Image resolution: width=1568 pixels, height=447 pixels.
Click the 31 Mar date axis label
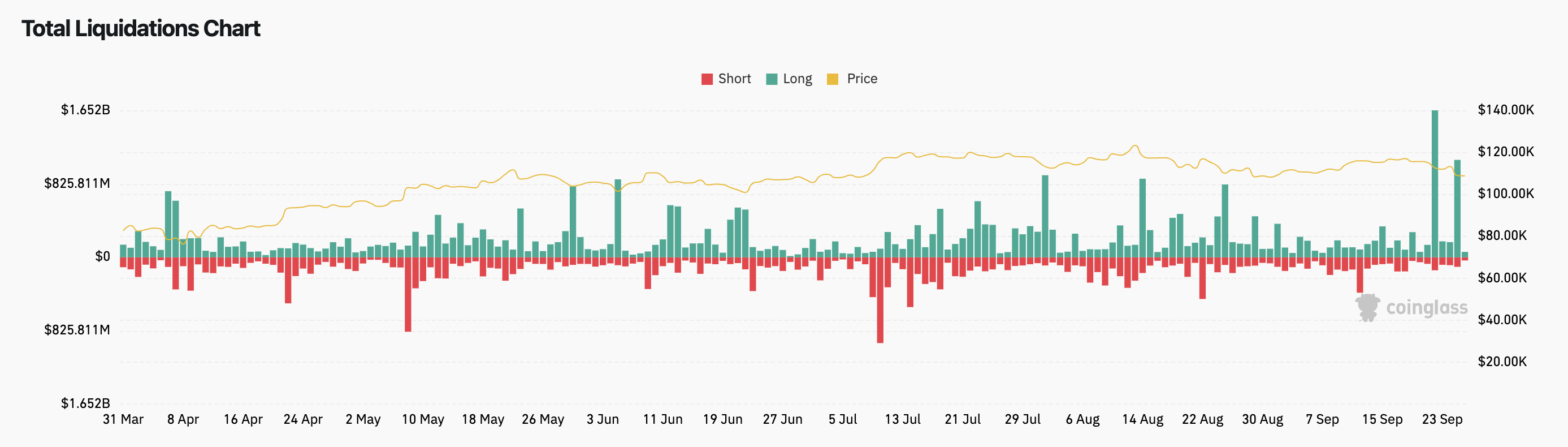(x=123, y=420)
